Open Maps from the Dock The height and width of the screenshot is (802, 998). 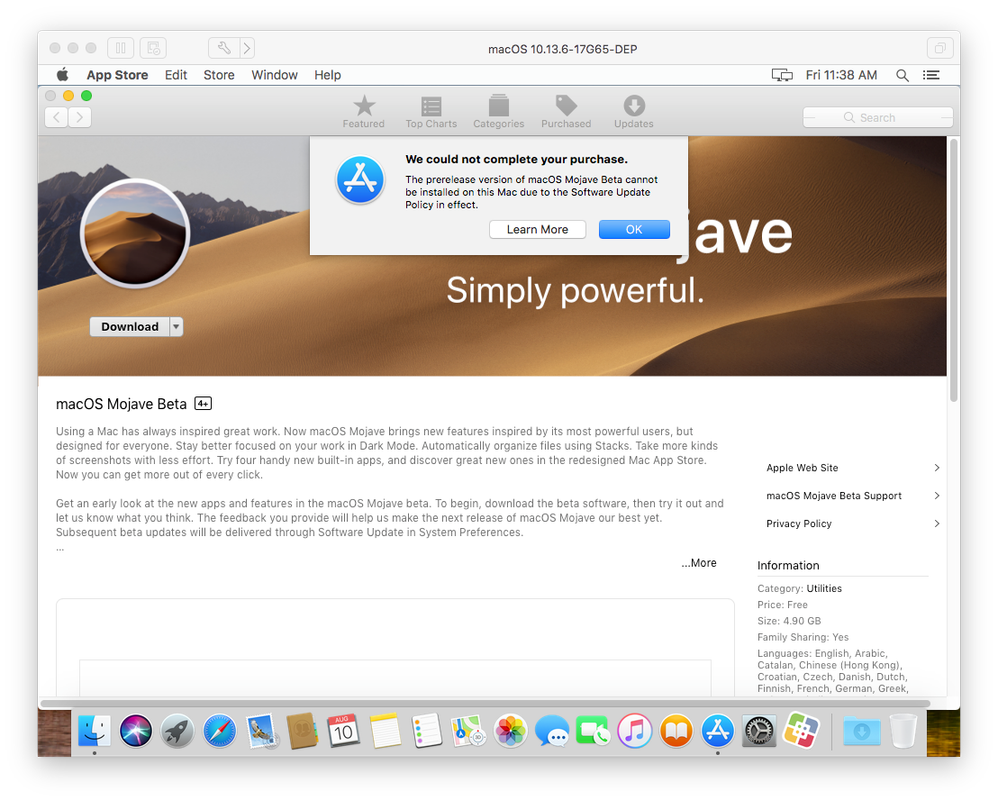(468, 730)
